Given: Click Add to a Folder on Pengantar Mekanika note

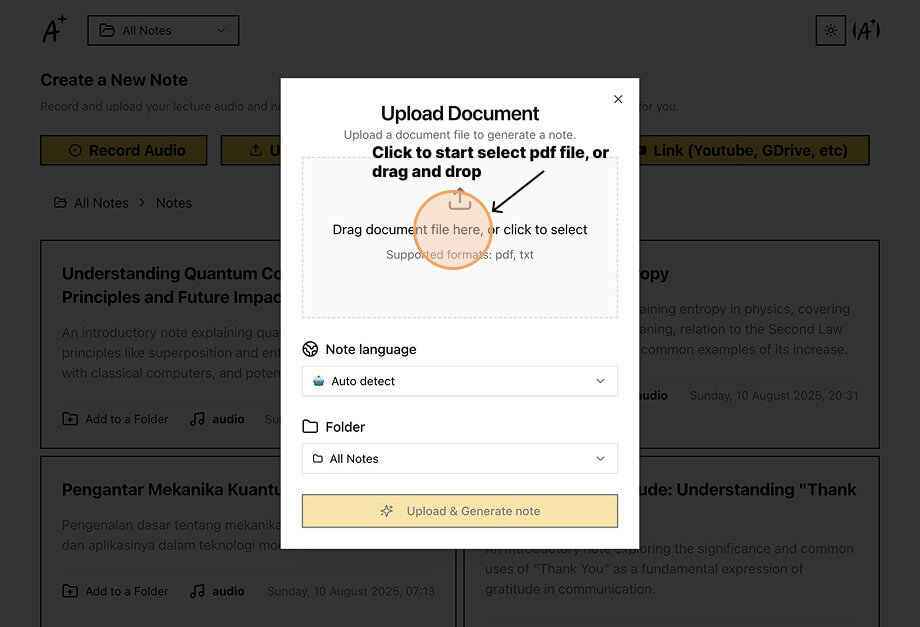Looking at the screenshot, I should (x=116, y=591).
